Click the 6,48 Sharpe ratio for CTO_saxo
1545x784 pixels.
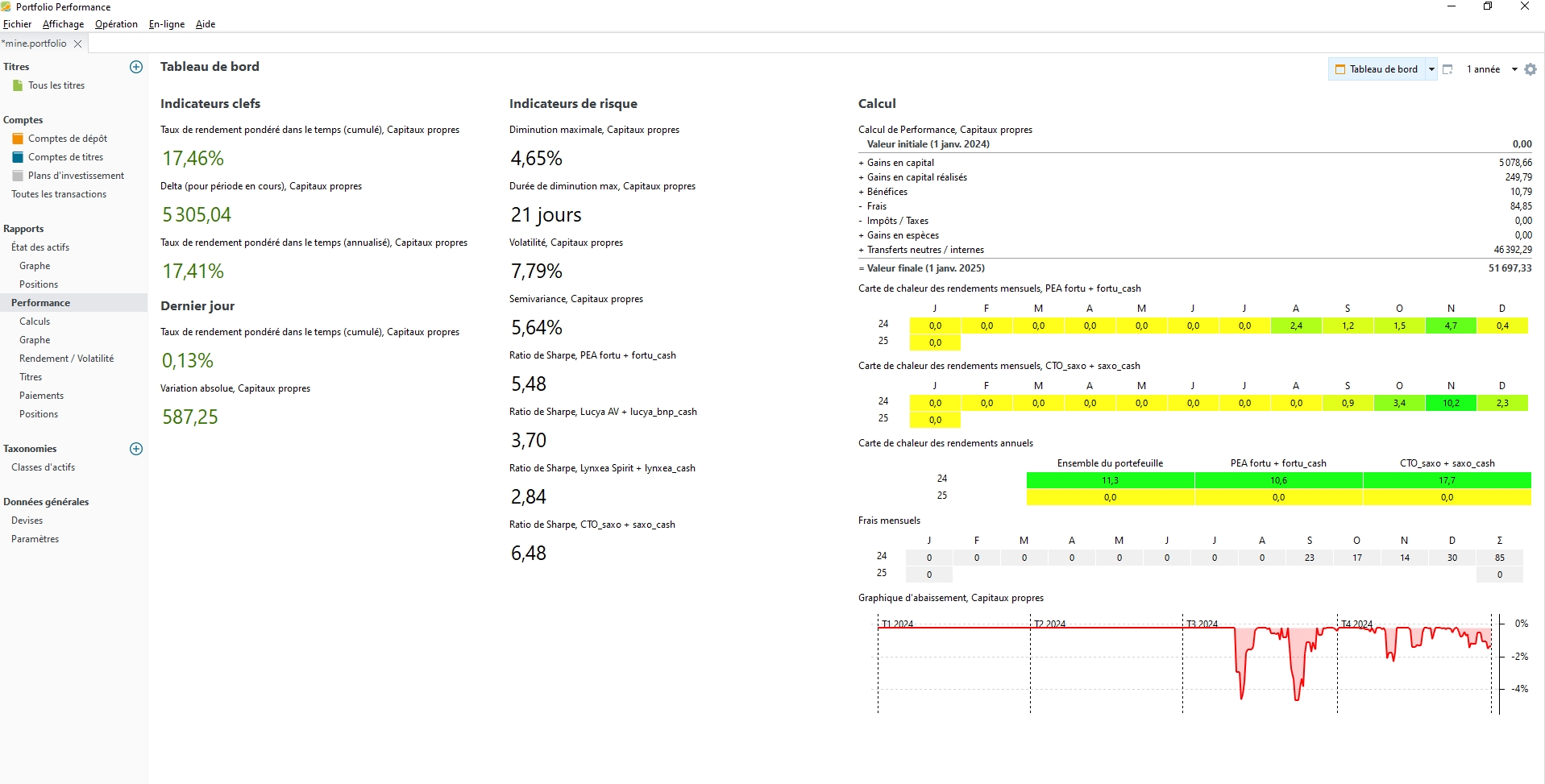coord(529,554)
